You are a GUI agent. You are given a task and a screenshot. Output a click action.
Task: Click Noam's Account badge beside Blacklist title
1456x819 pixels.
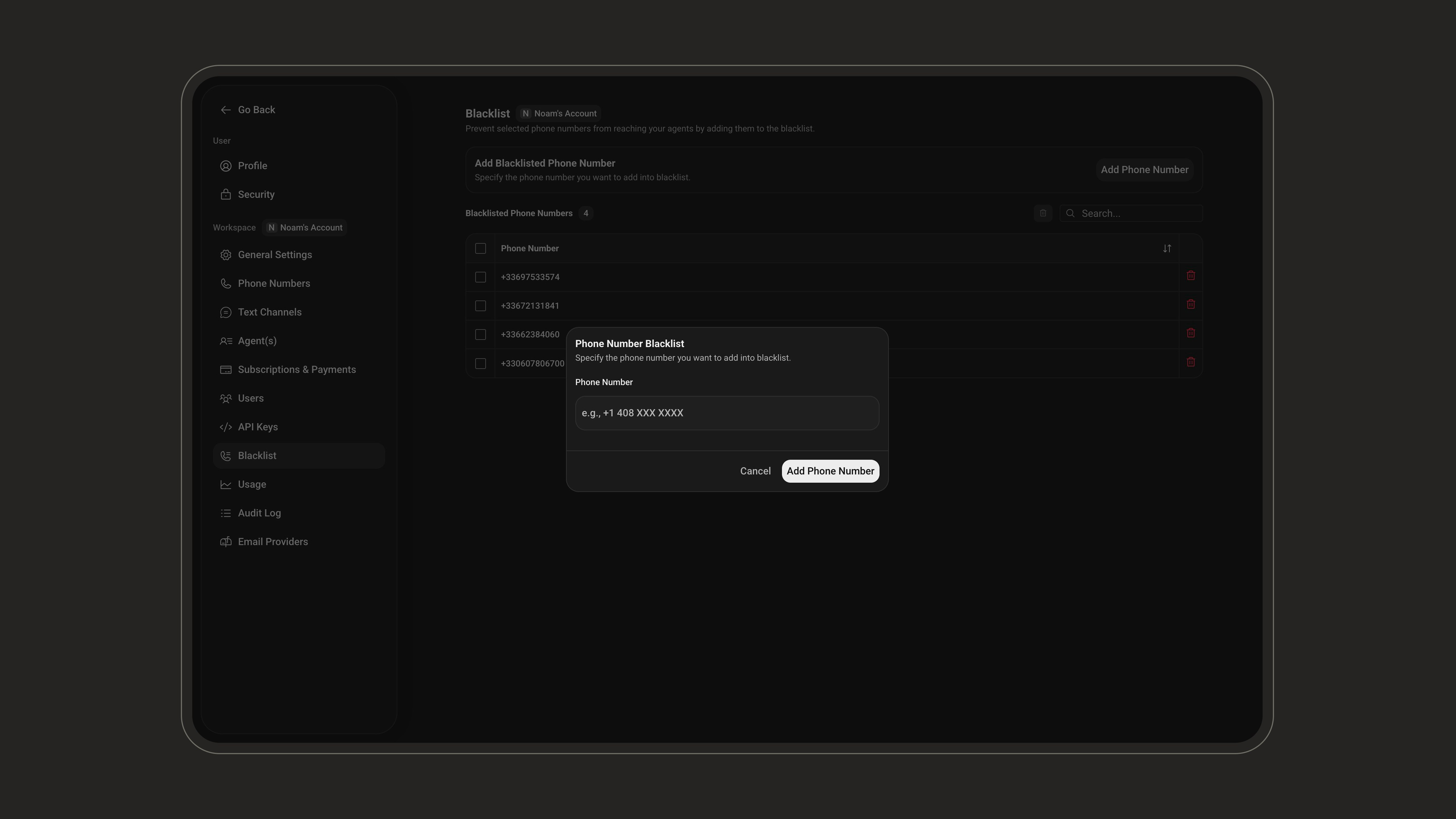point(559,114)
